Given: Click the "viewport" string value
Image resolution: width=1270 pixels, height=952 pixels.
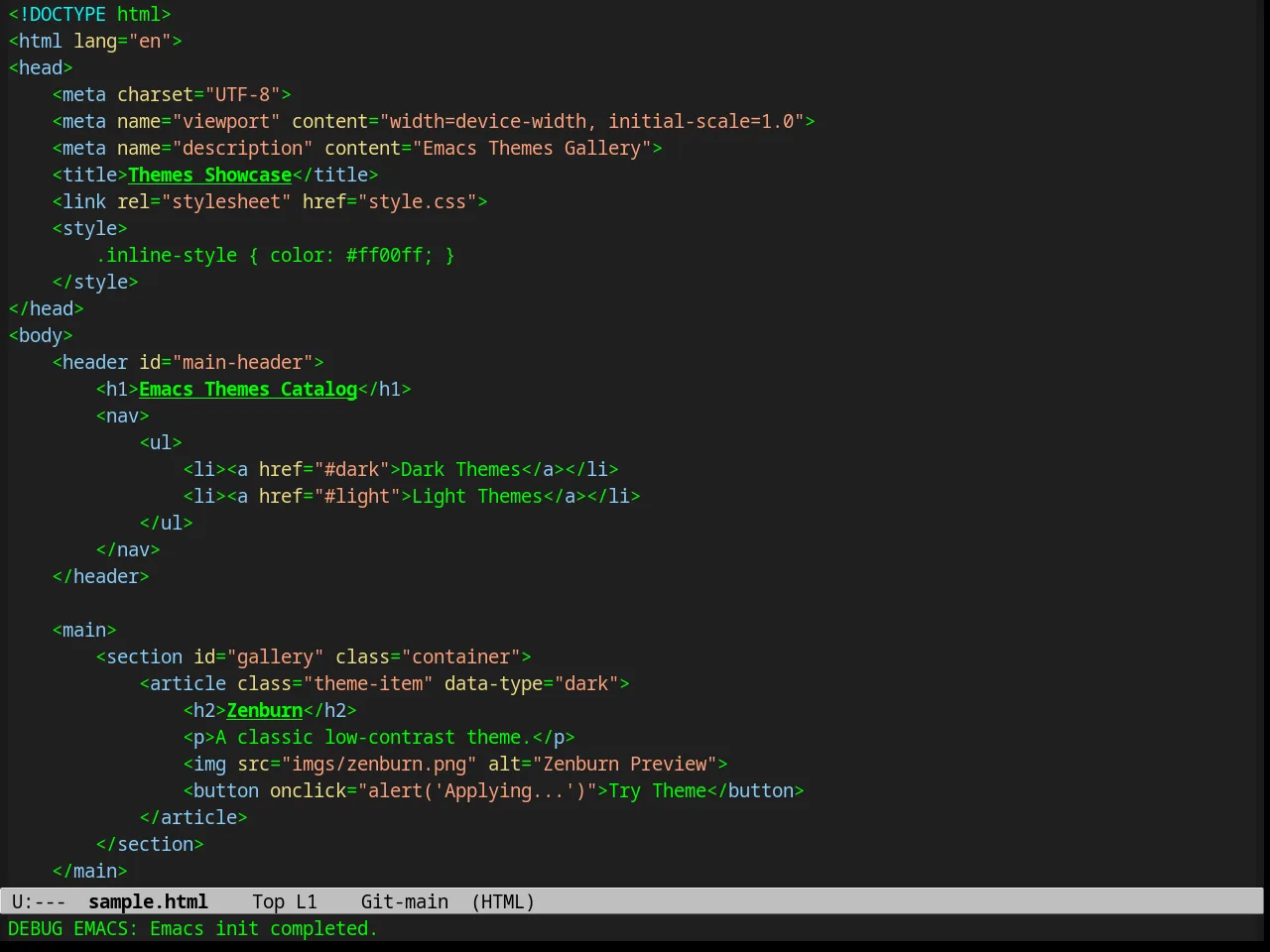Looking at the screenshot, I should 226,121.
